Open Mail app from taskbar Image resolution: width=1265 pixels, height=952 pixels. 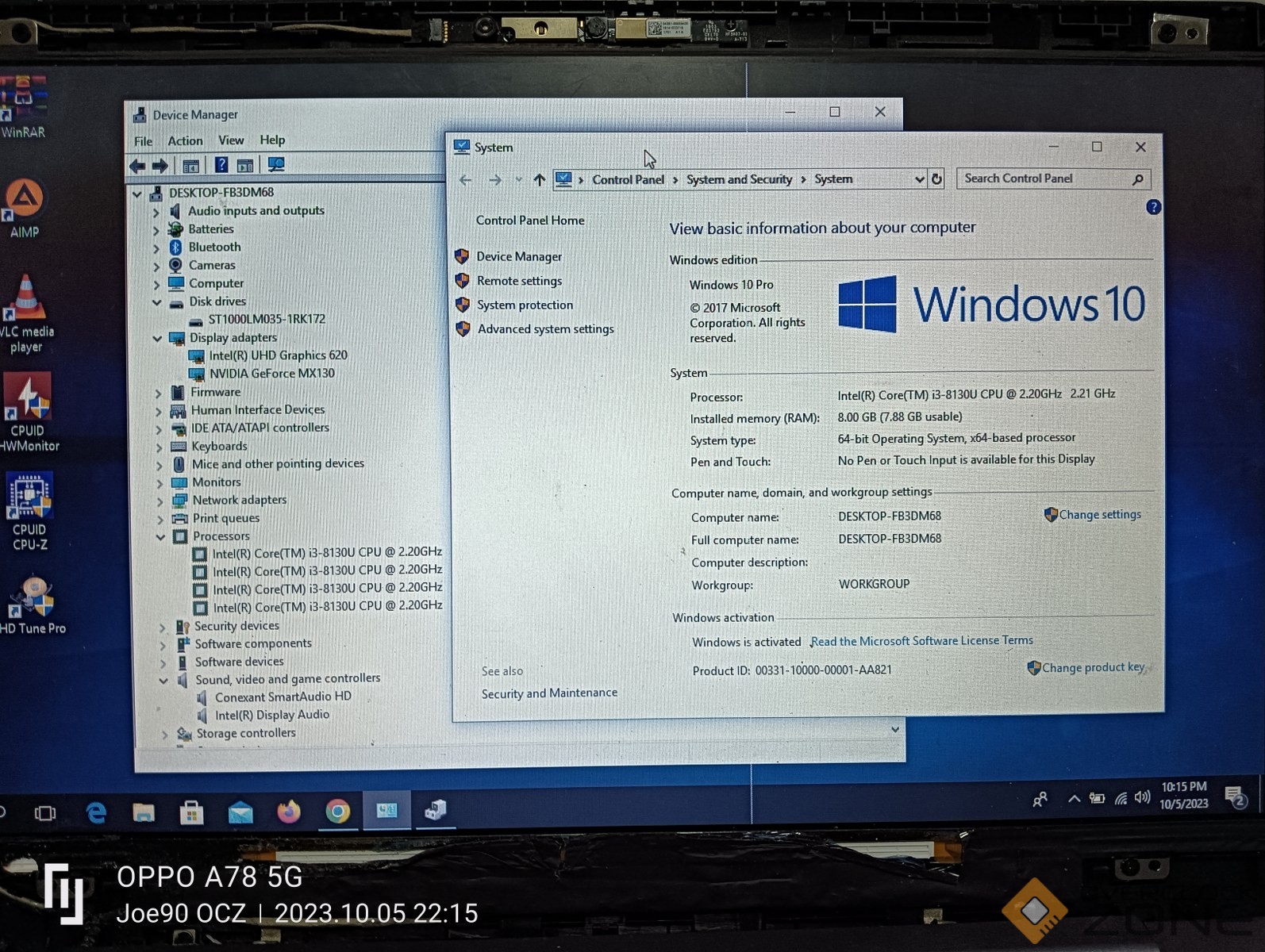click(x=240, y=812)
